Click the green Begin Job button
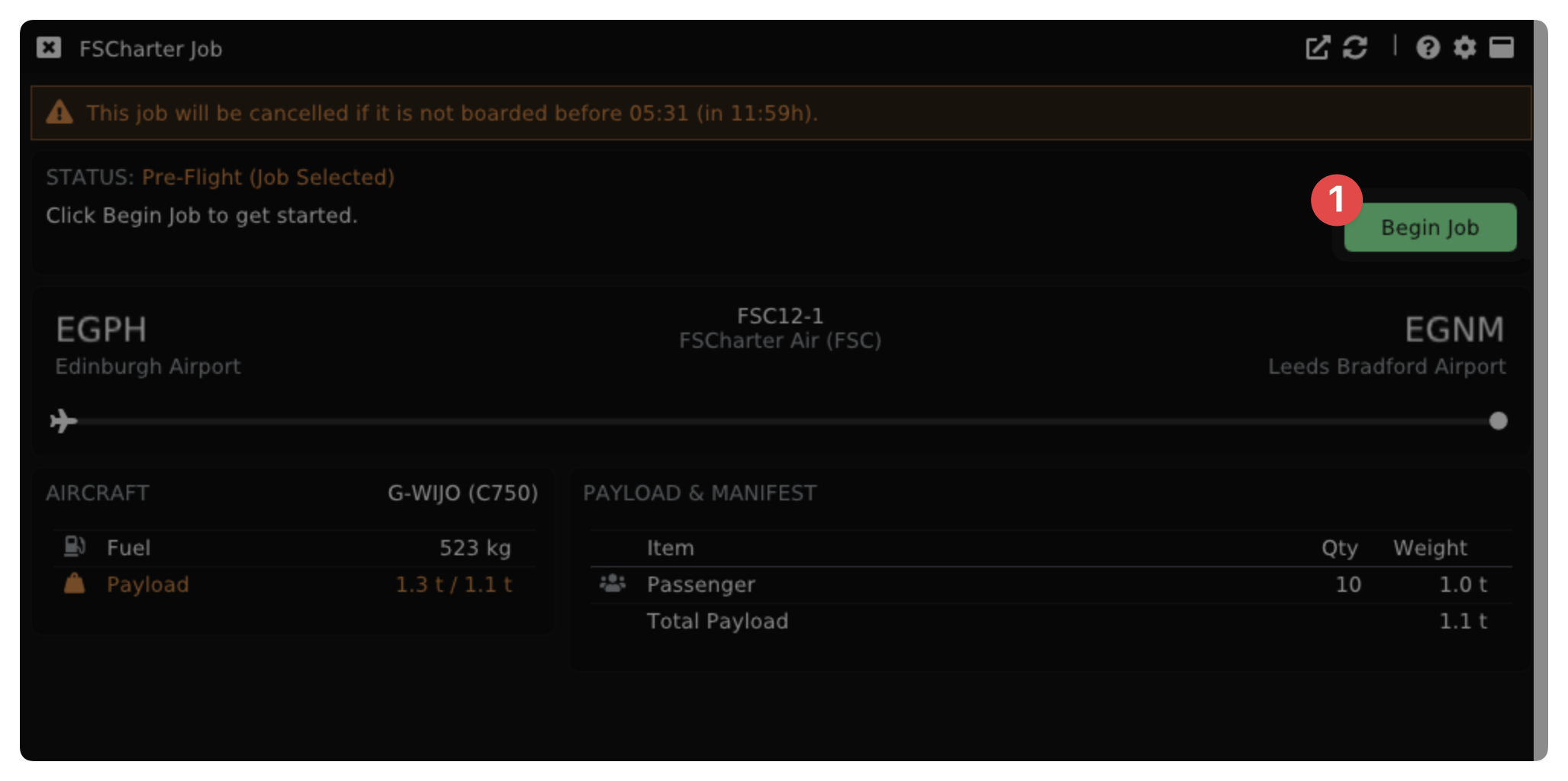 pyautogui.click(x=1430, y=227)
